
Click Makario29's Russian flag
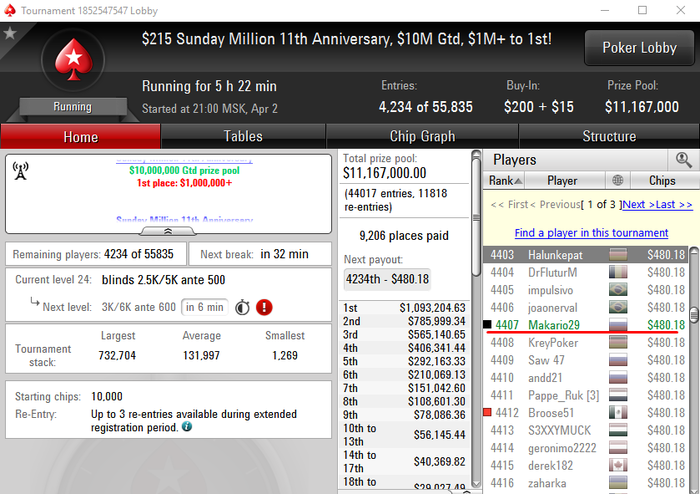point(618,325)
